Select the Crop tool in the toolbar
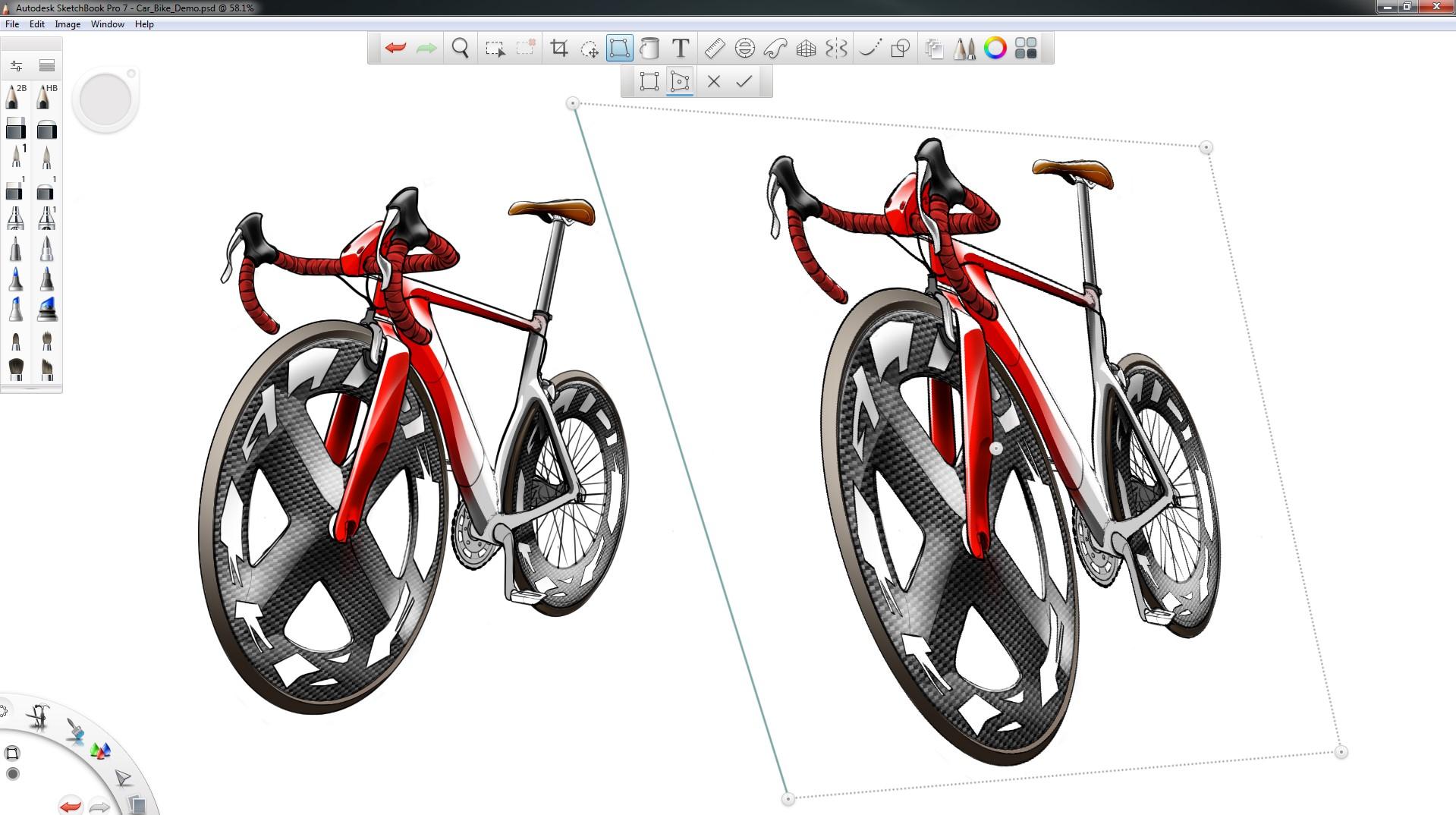1456x815 pixels. coord(560,48)
